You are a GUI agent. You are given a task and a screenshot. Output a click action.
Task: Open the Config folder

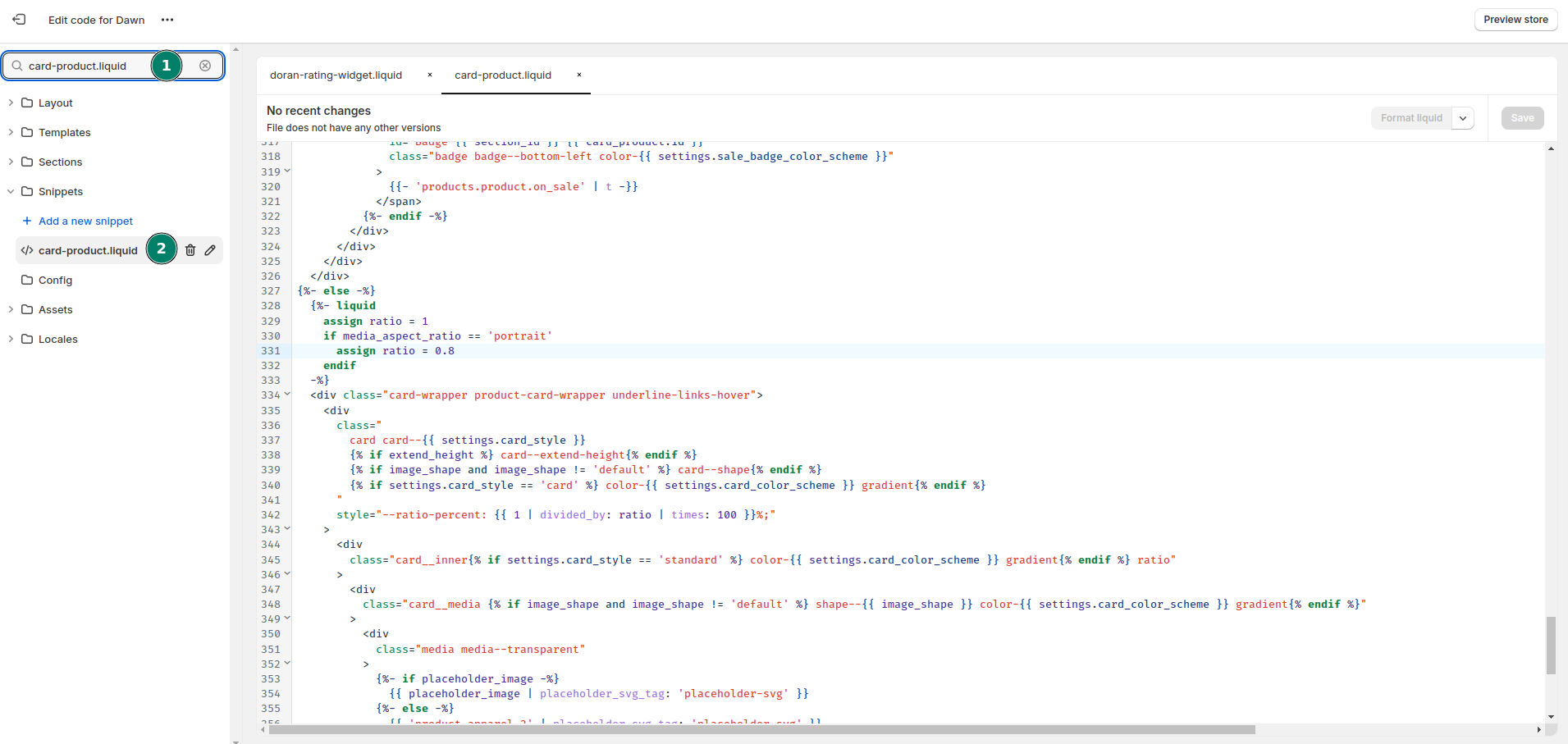pos(55,280)
